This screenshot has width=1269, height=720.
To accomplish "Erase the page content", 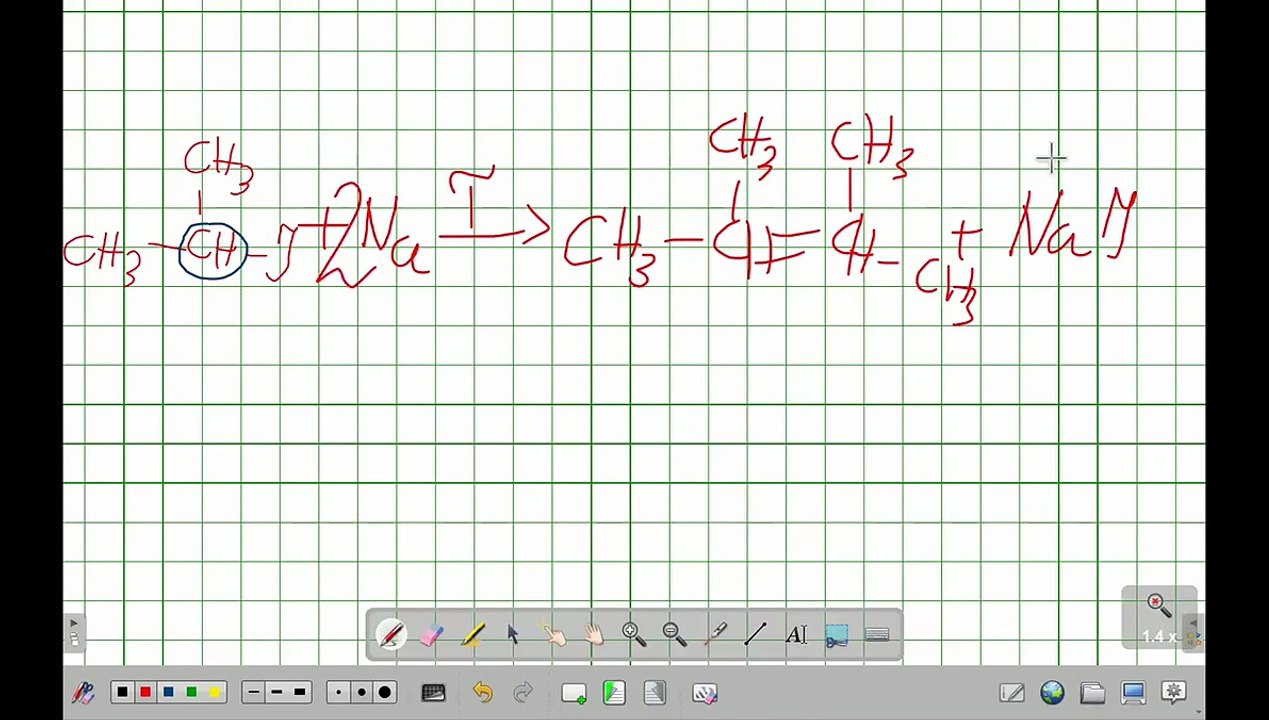I will coord(705,693).
